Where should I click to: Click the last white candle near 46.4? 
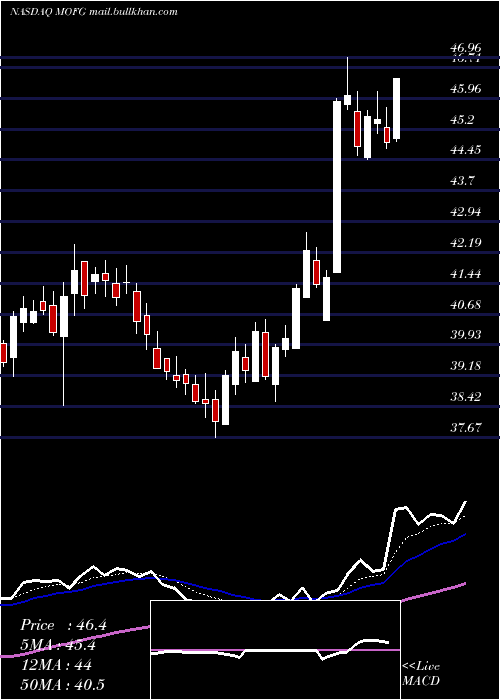(x=396, y=108)
